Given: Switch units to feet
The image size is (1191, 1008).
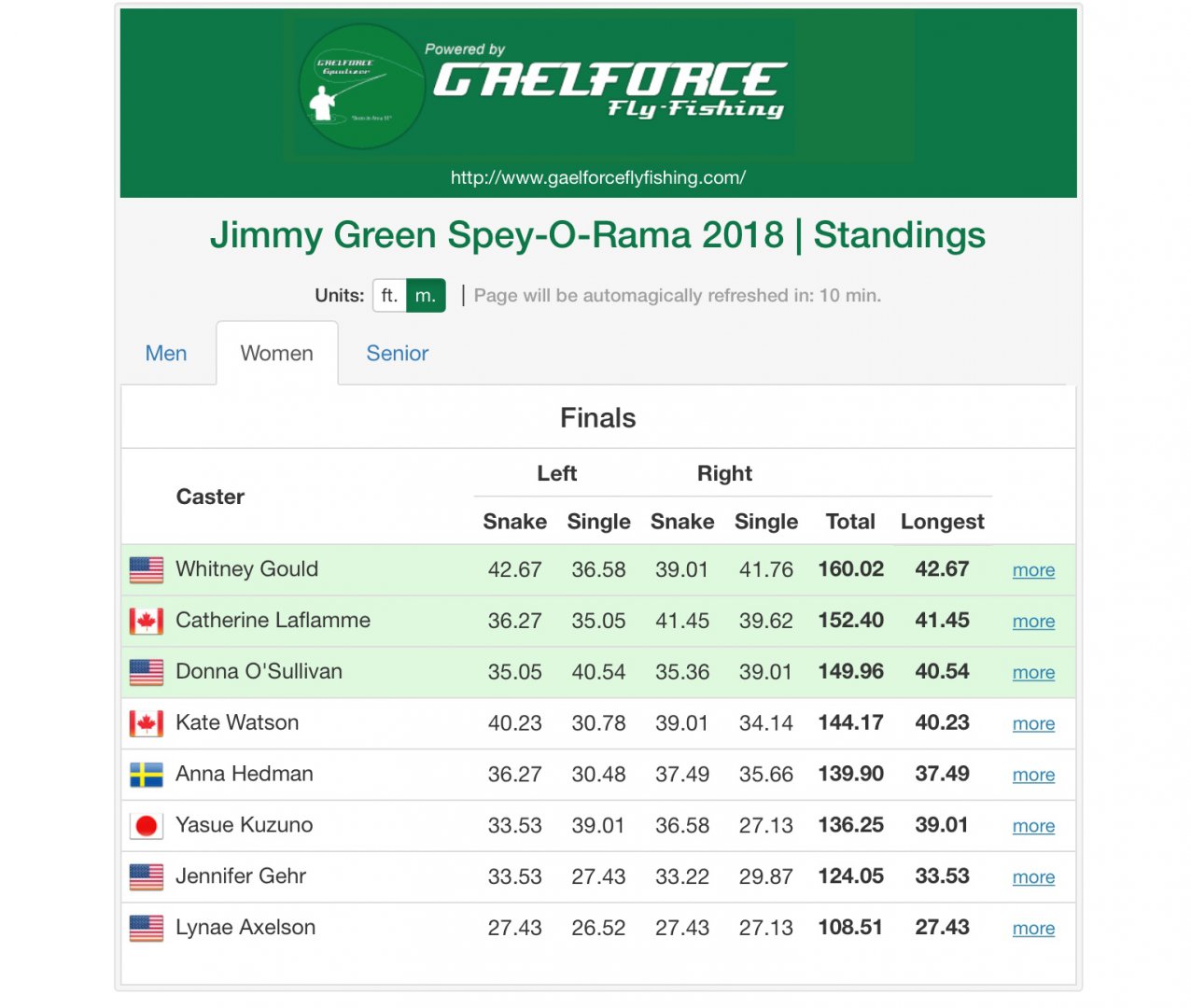Looking at the screenshot, I should (x=389, y=296).
